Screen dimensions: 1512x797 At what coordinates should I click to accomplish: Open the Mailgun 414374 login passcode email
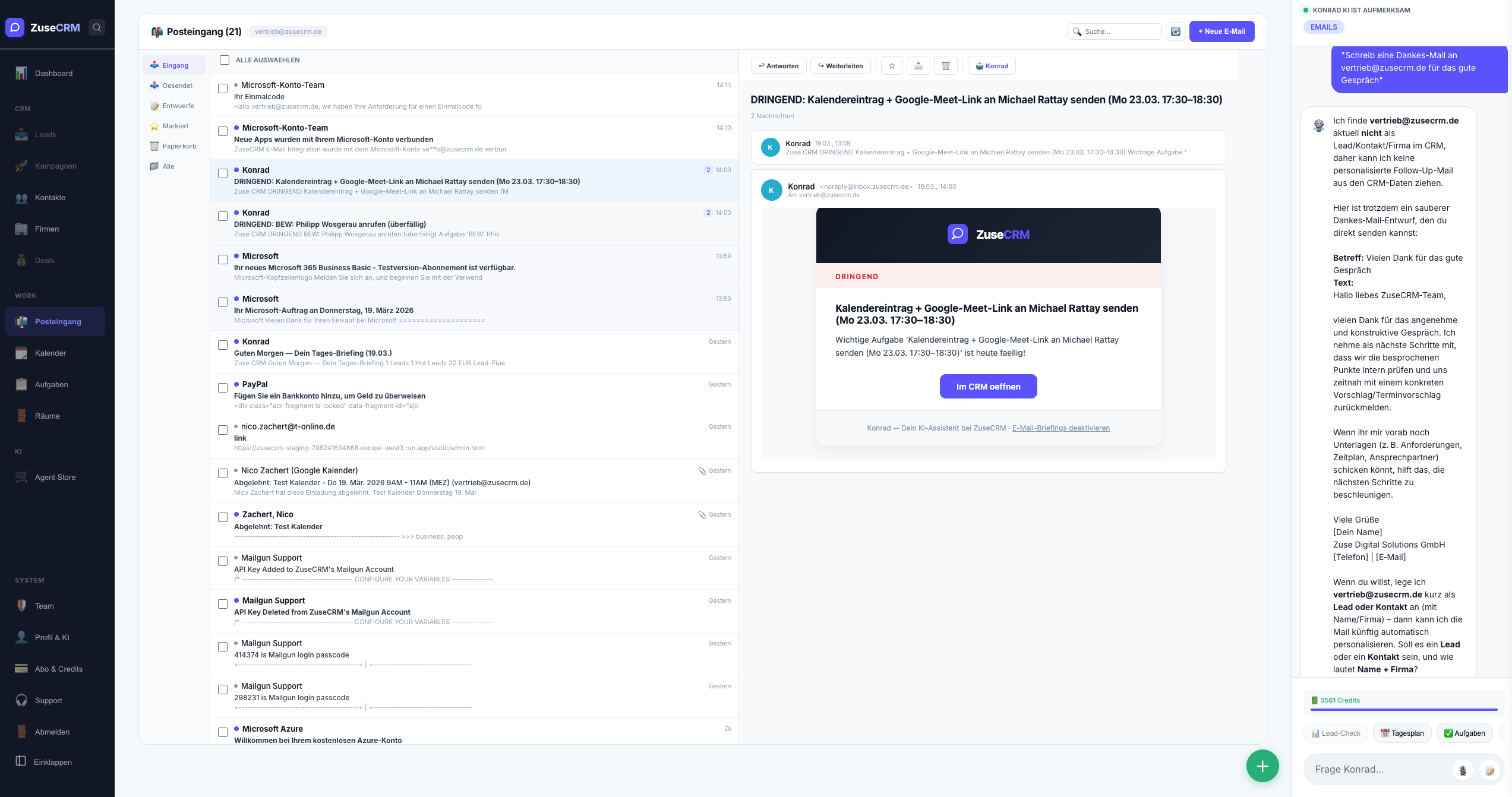[474, 654]
